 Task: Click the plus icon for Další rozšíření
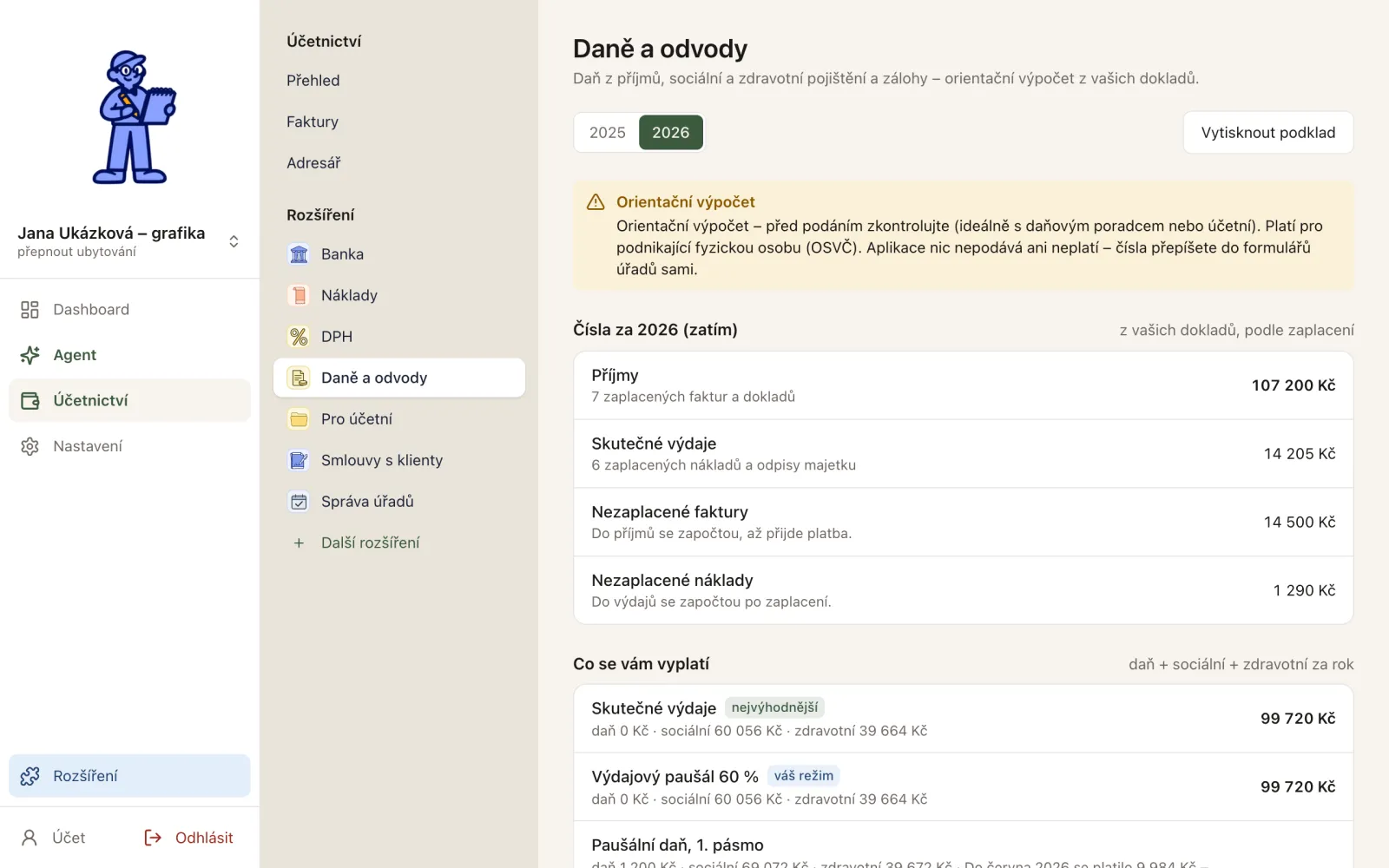(x=299, y=542)
